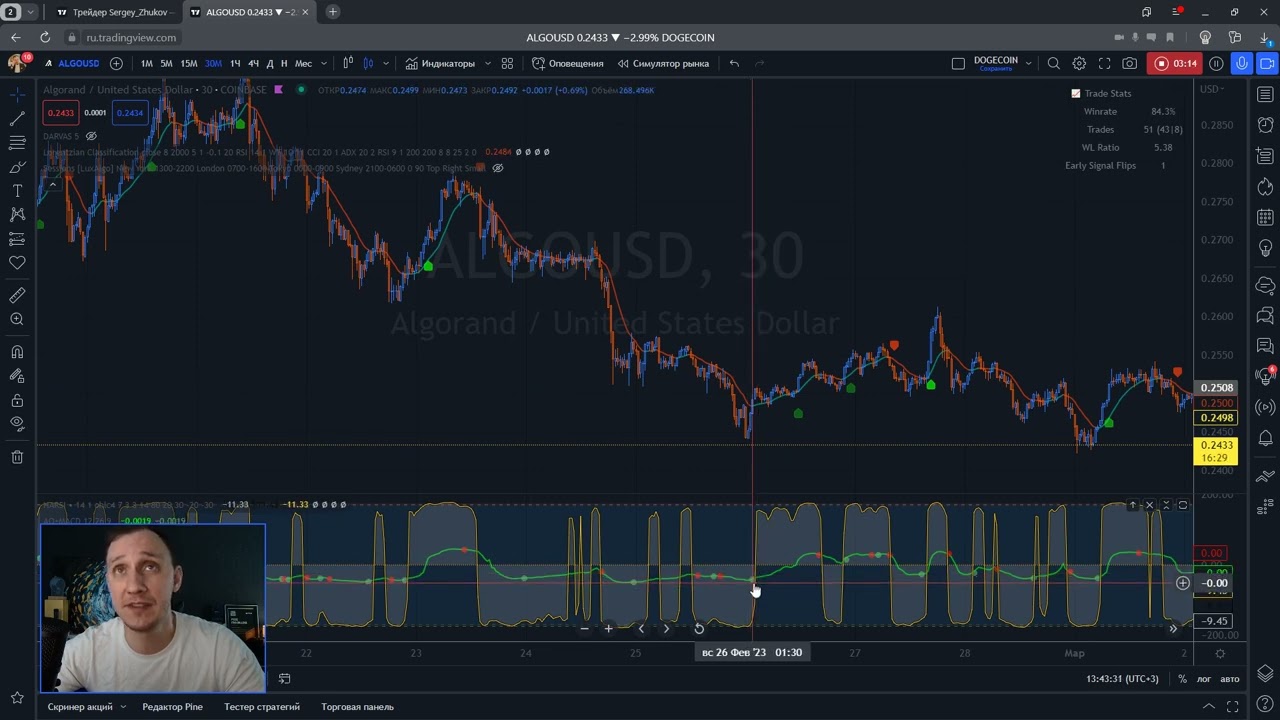
Task: Open the USD currency dropdown on the price axis
Action: click(1212, 89)
